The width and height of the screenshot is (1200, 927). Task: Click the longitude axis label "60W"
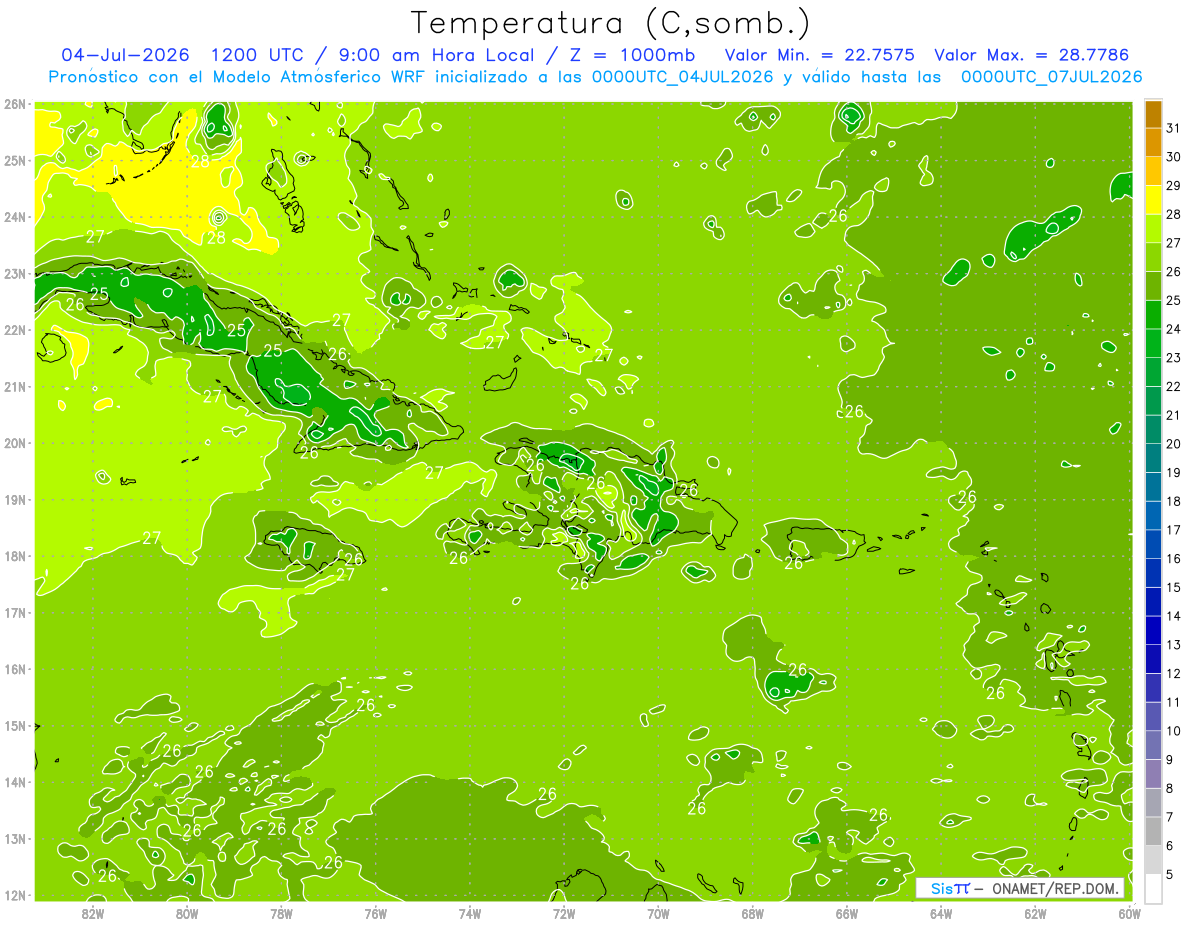pos(1129,912)
